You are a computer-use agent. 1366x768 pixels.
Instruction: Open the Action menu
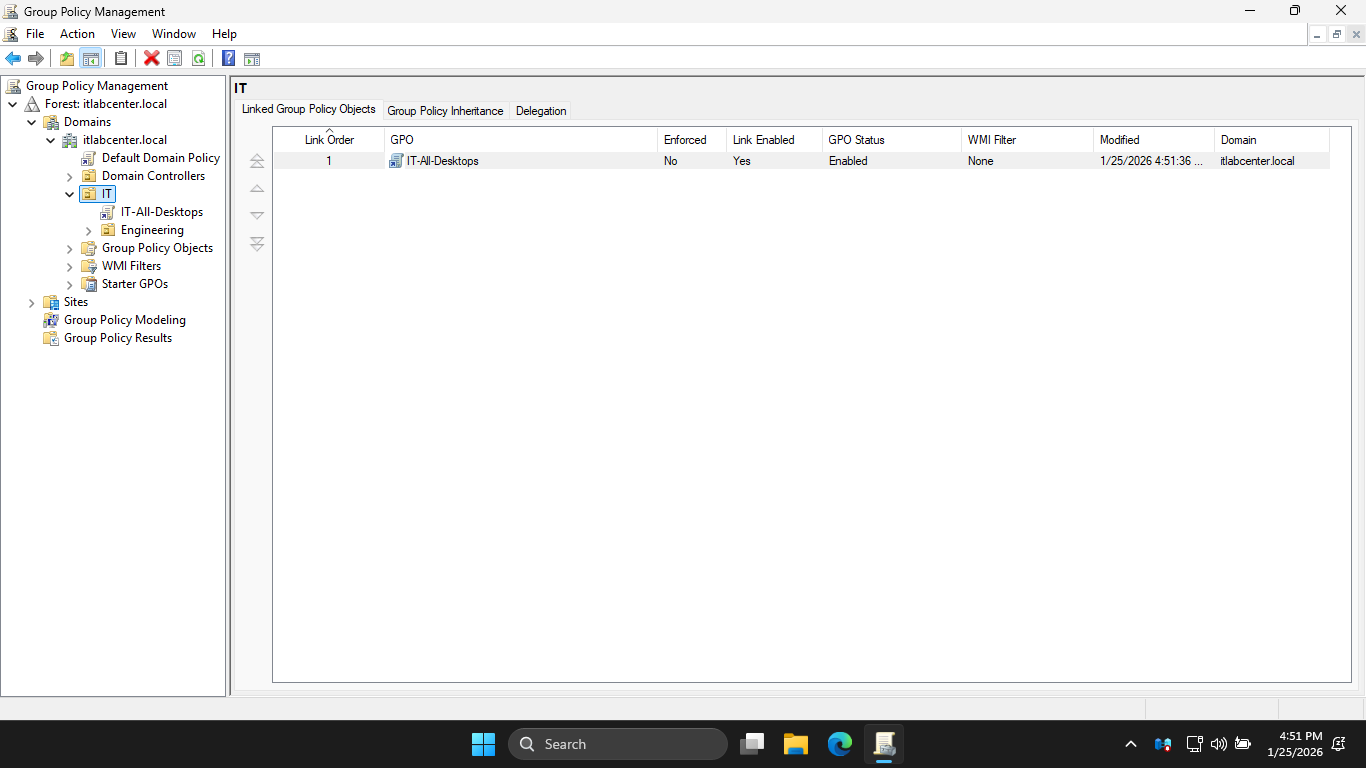point(77,34)
